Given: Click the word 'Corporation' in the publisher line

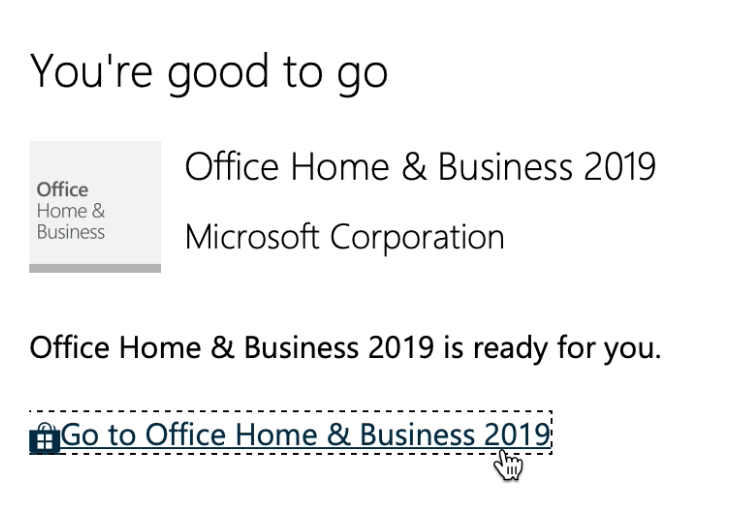Looking at the screenshot, I should point(417,237).
